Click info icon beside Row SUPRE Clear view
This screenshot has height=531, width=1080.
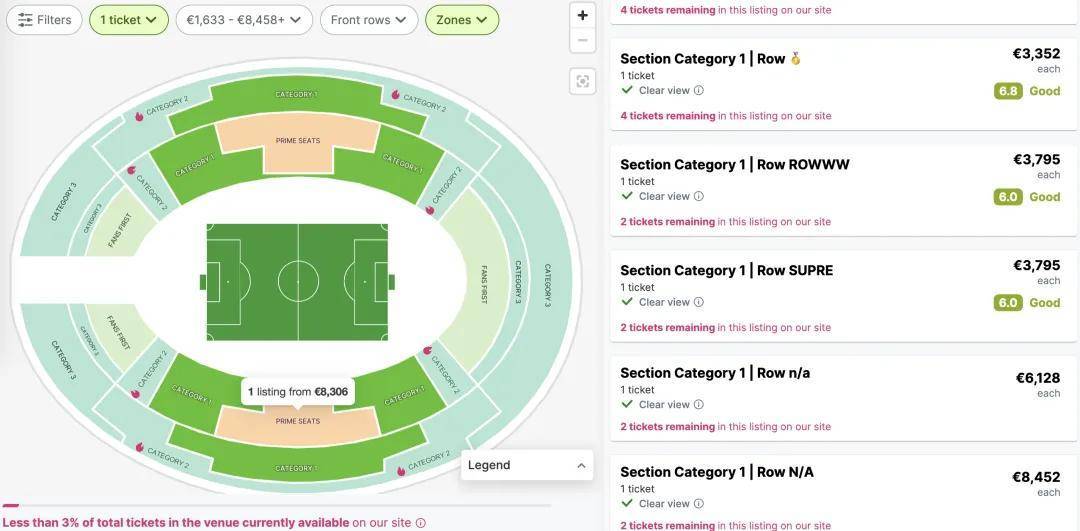pyautogui.click(x=699, y=302)
